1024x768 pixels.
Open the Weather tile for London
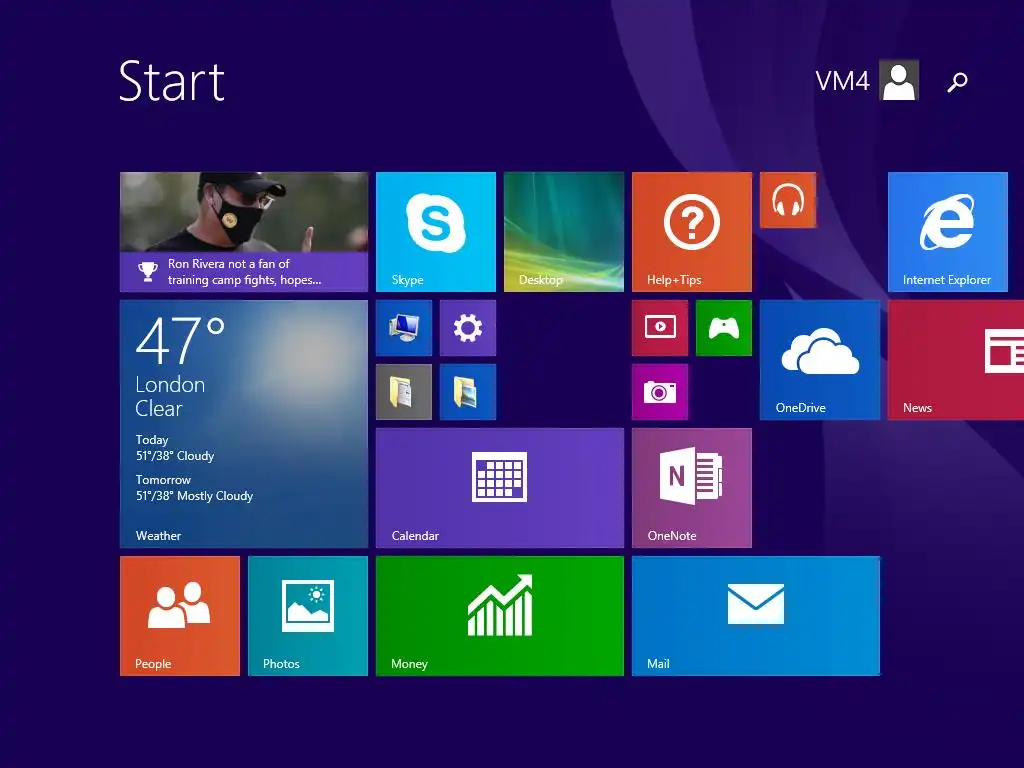tap(244, 424)
